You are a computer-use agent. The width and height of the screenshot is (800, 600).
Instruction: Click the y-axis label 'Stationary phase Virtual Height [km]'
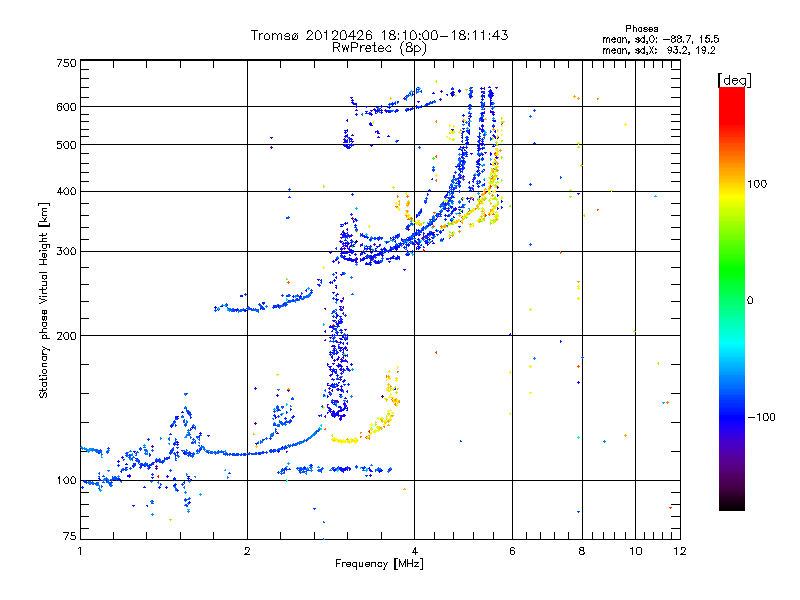(43, 301)
